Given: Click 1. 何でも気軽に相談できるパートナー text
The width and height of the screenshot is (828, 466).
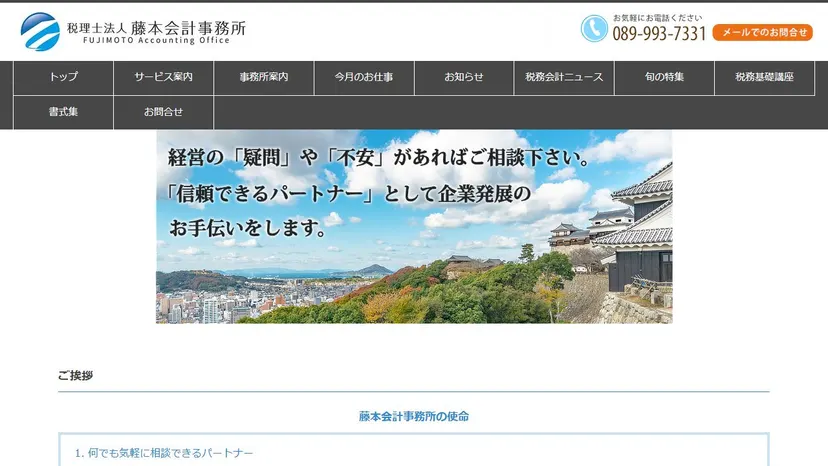Looking at the screenshot, I should (164, 453).
